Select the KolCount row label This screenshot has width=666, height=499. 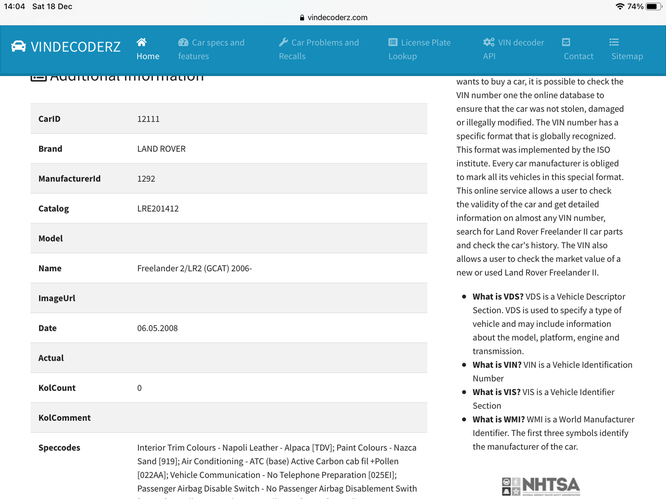57,388
